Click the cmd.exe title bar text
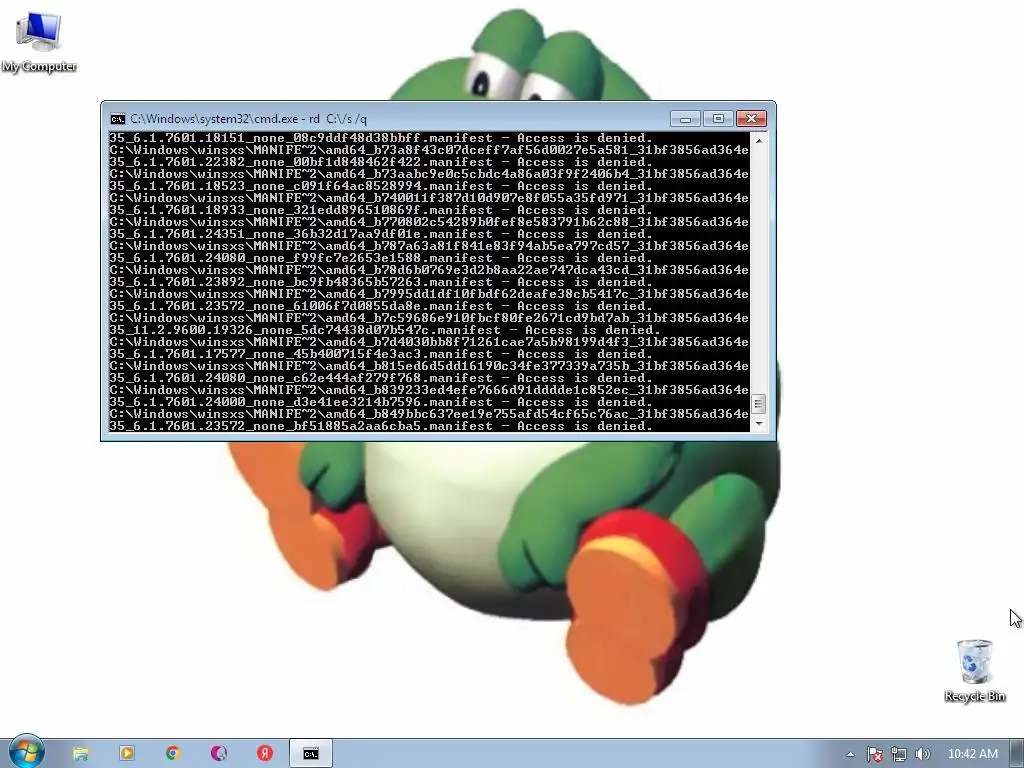The height and width of the screenshot is (768, 1024). click(248, 119)
